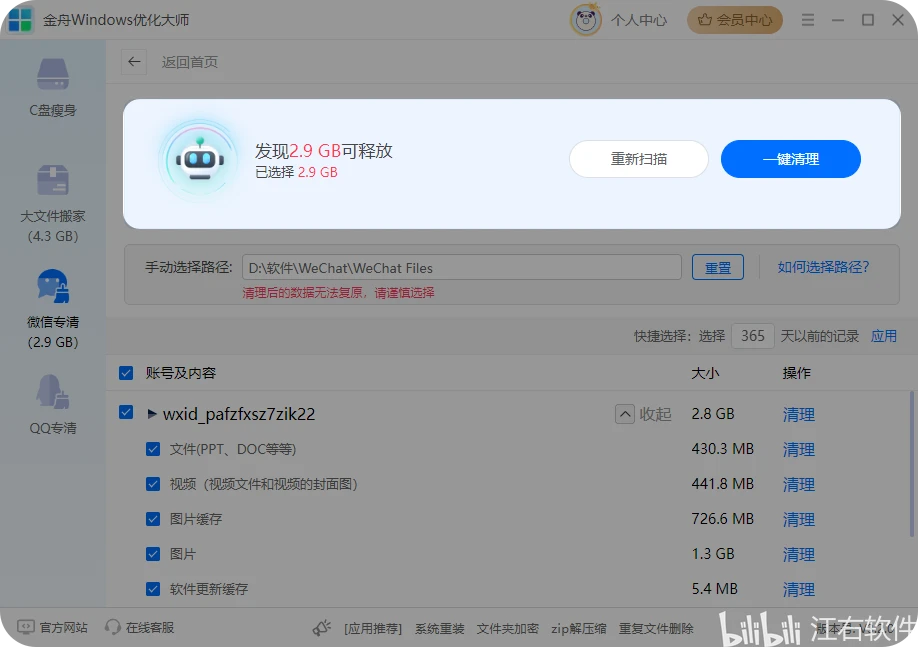
Task: Click 官方网站 monitor icon
Action: (25, 627)
